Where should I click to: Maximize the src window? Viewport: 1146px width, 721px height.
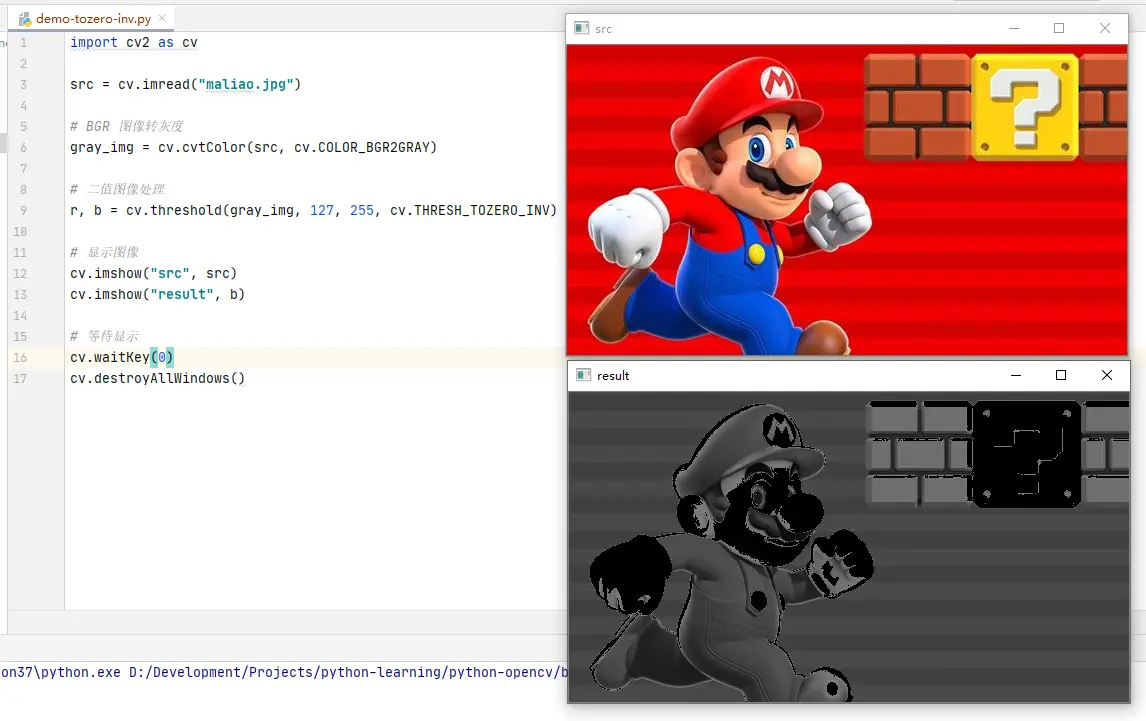pos(1059,29)
